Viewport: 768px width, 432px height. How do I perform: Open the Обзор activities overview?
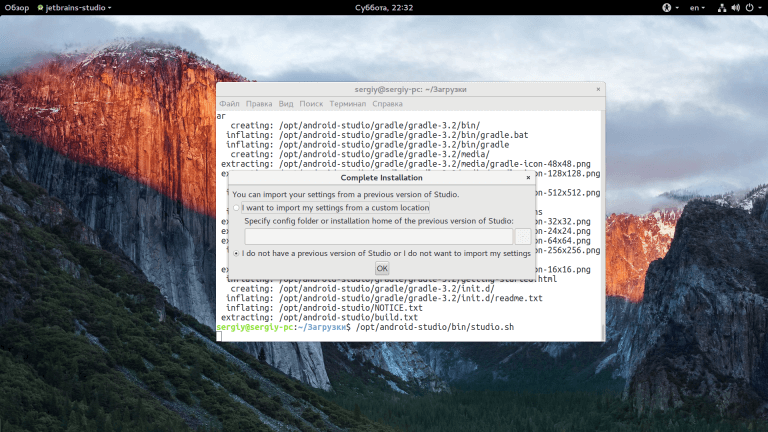tap(17, 8)
